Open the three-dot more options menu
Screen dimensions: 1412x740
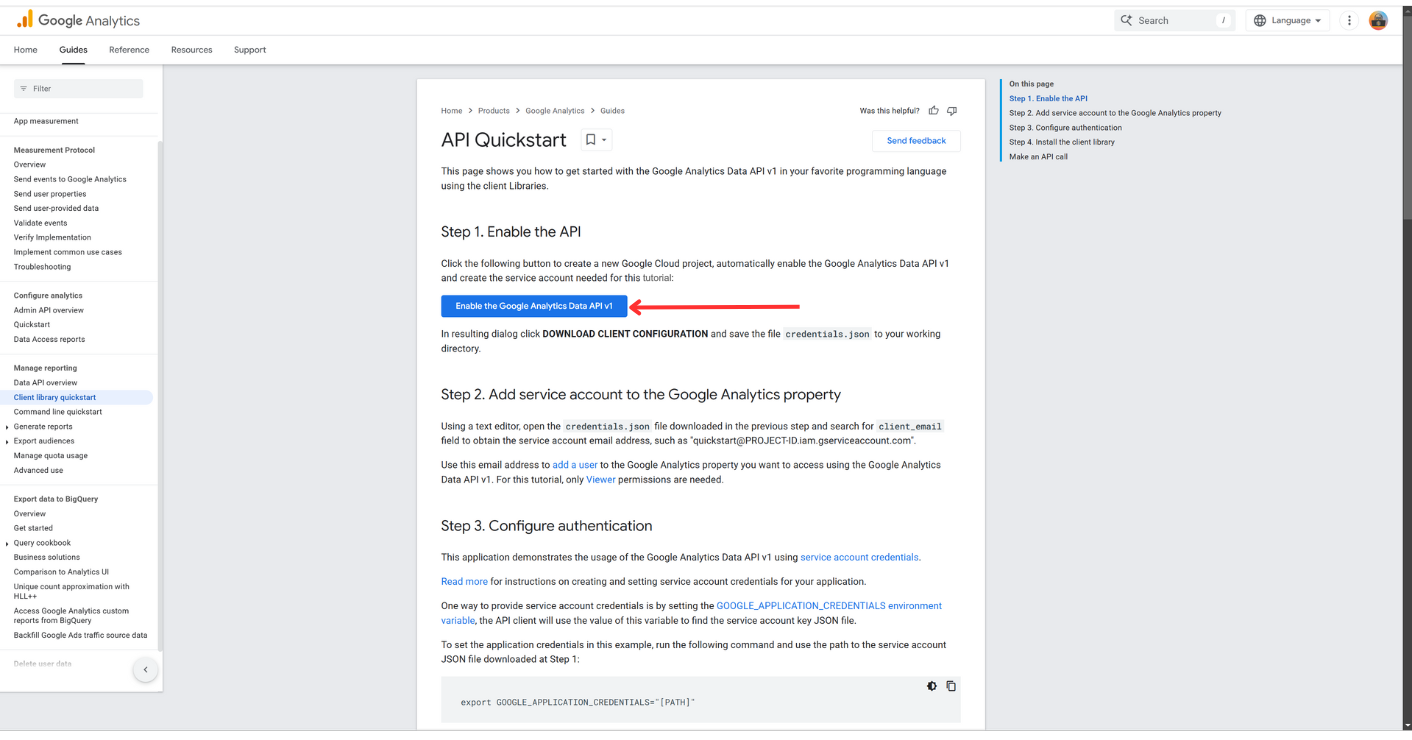(1349, 20)
